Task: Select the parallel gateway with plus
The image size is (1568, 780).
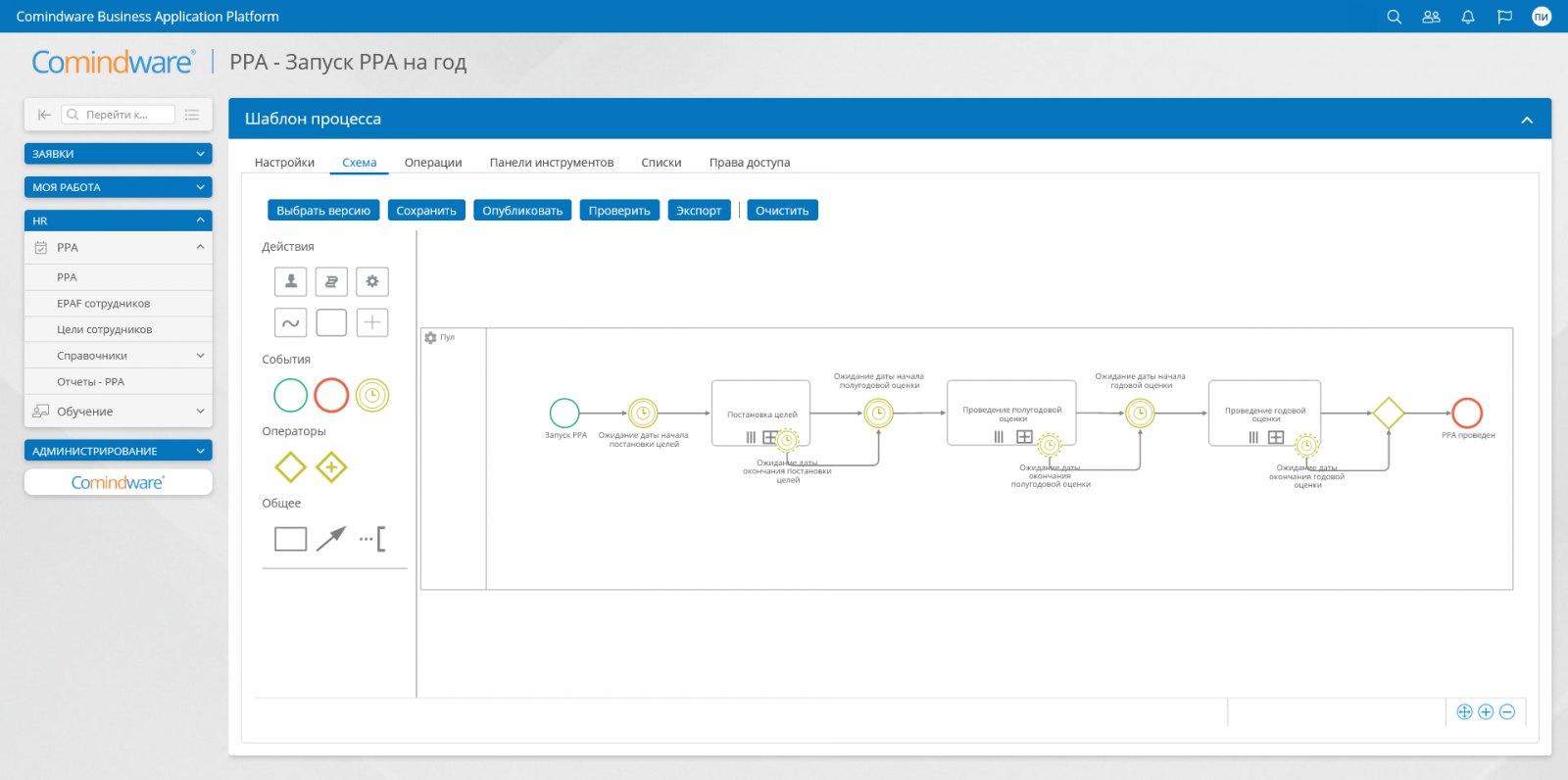Action: [331, 467]
